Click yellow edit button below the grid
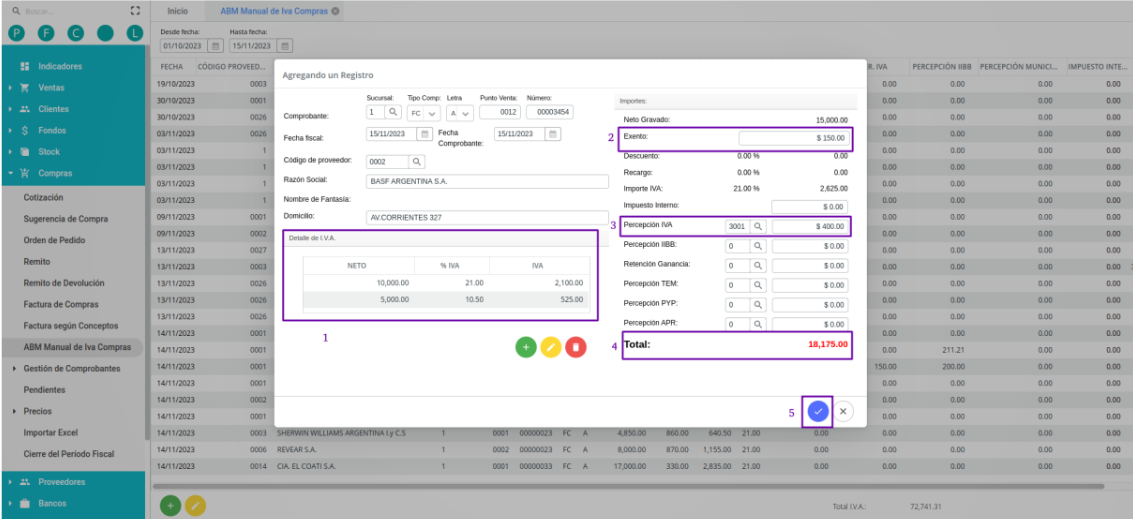The width and height of the screenshot is (1133, 519). click(x=195, y=506)
